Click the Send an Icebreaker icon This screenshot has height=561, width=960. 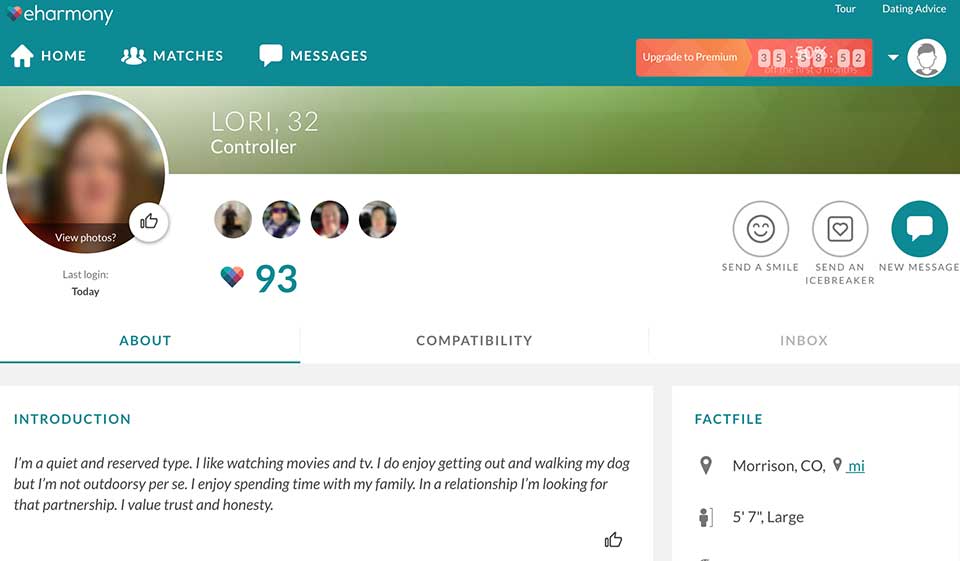coord(839,229)
